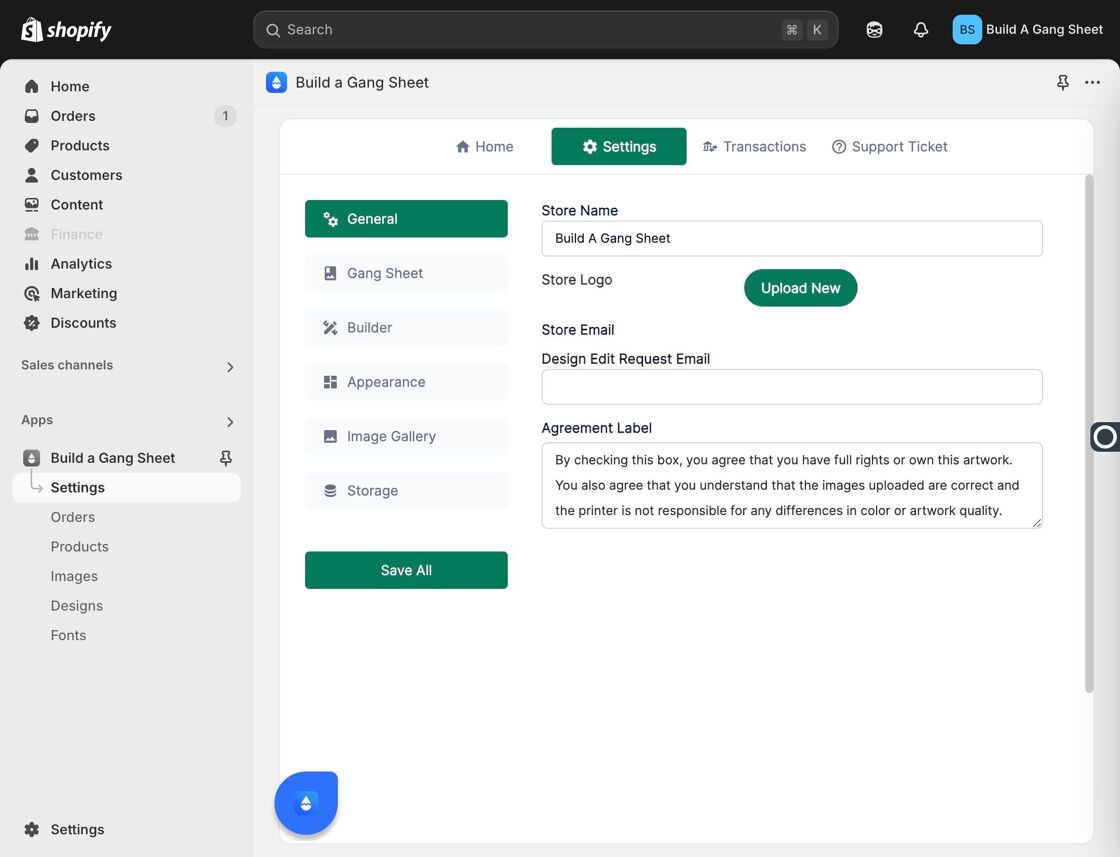The image size is (1120, 857).
Task: Click the Save All button
Action: click(406, 570)
